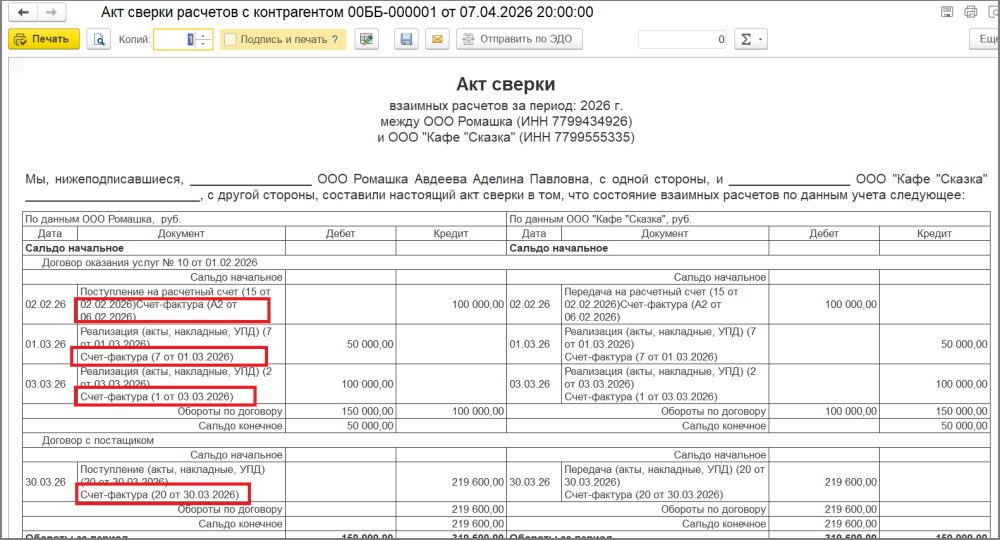Focus the 'Копий' number input field
1000x540 pixels.
pyautogui.click(x=175, y=40)
